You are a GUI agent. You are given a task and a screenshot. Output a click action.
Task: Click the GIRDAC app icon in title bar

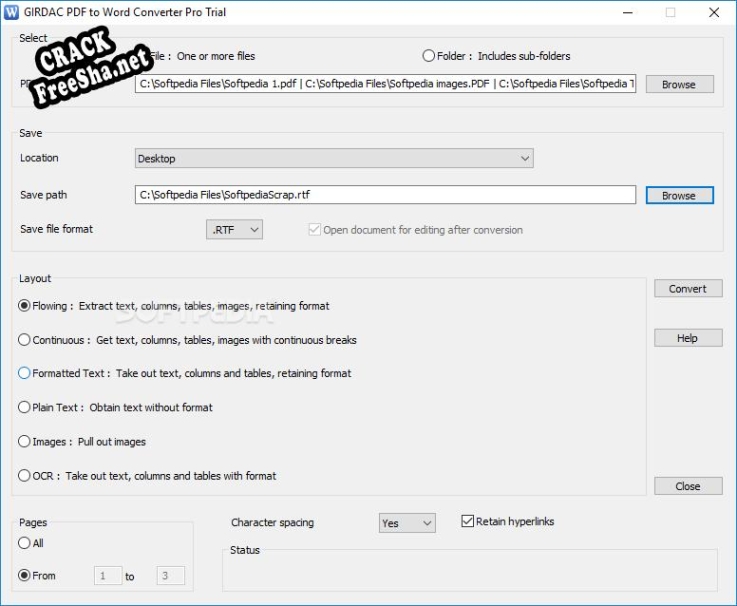pyautogui.click(x=12, y=12)
